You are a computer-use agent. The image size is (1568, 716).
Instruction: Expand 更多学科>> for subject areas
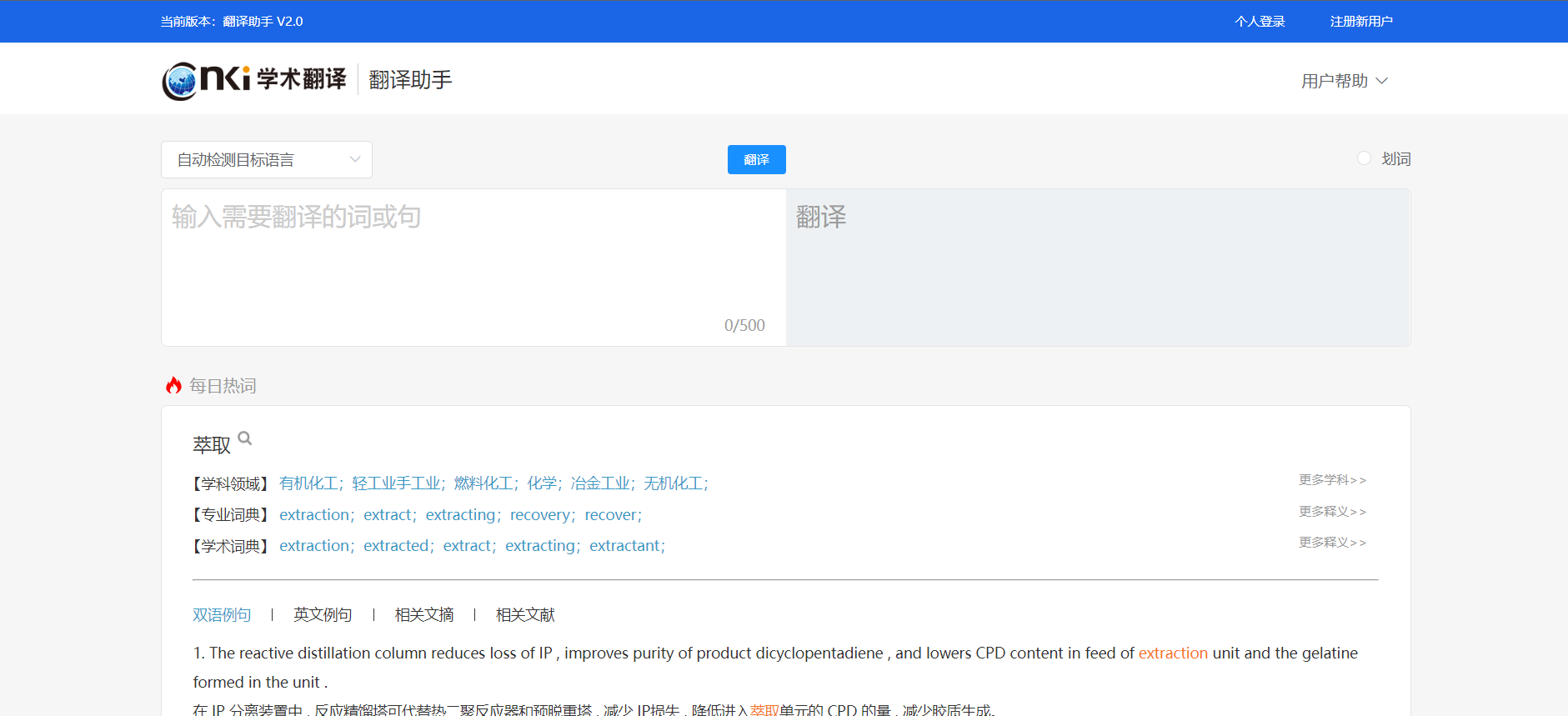pyautogui.click(x=1331, y=480)
